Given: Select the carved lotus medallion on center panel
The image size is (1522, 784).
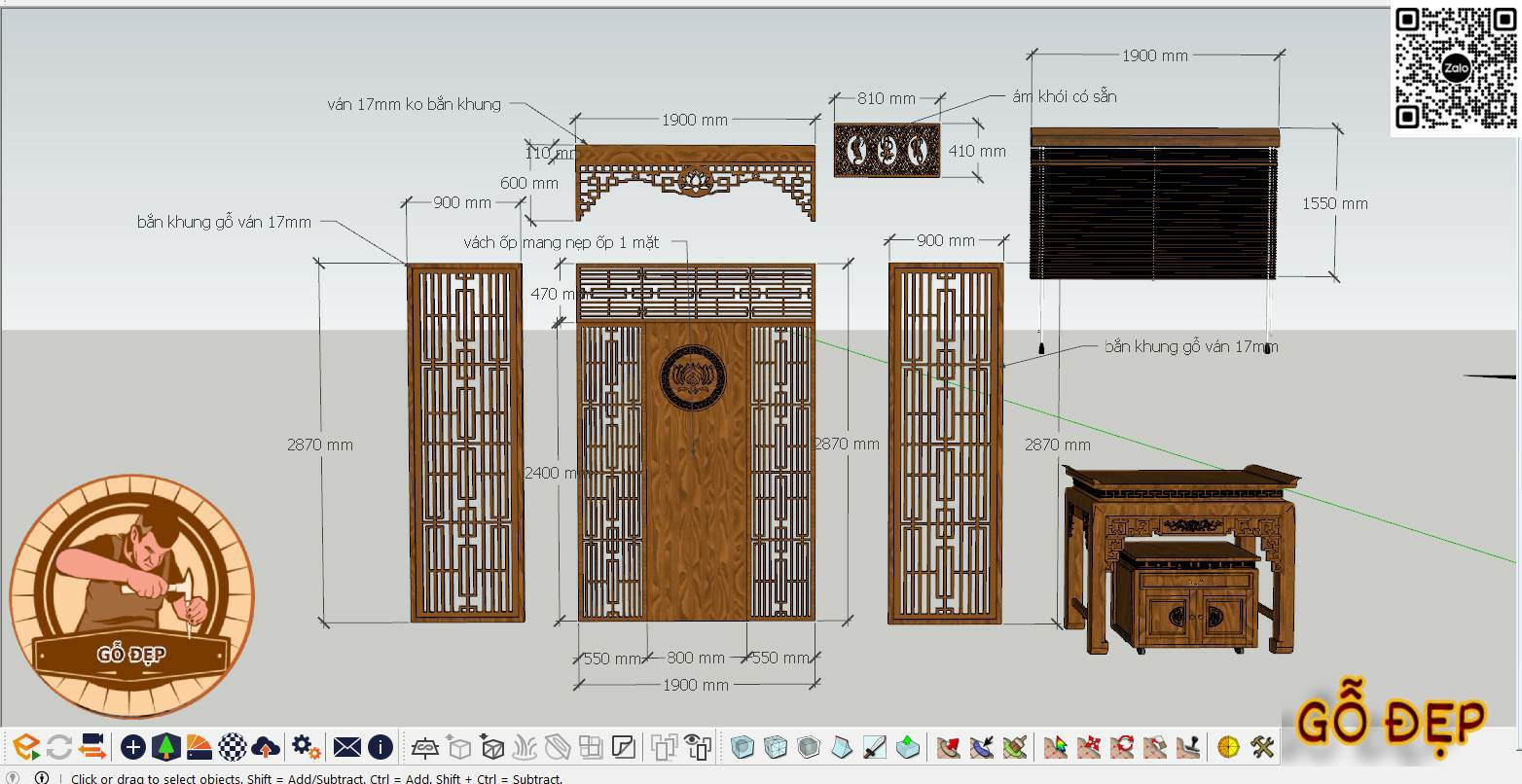Looking at the screenshot, I should (x=693, y=378).
